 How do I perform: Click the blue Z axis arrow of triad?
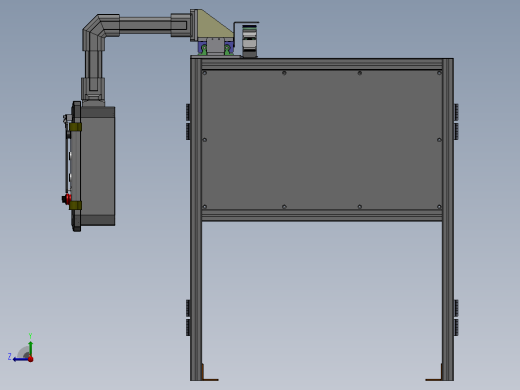coord(20,359)
